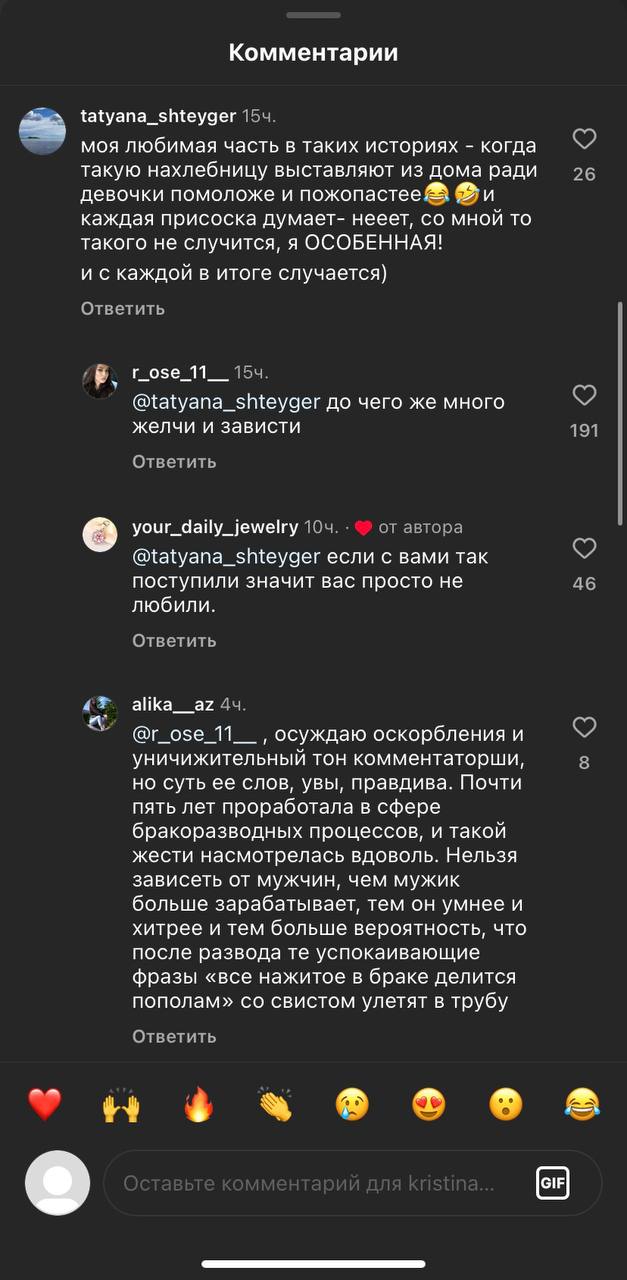Image resolution: width=627 pixels, height=1280 pixels.
Task: Insert the heart-eyes emoji
Action: pyautogui.click(x=429, y=1104)
